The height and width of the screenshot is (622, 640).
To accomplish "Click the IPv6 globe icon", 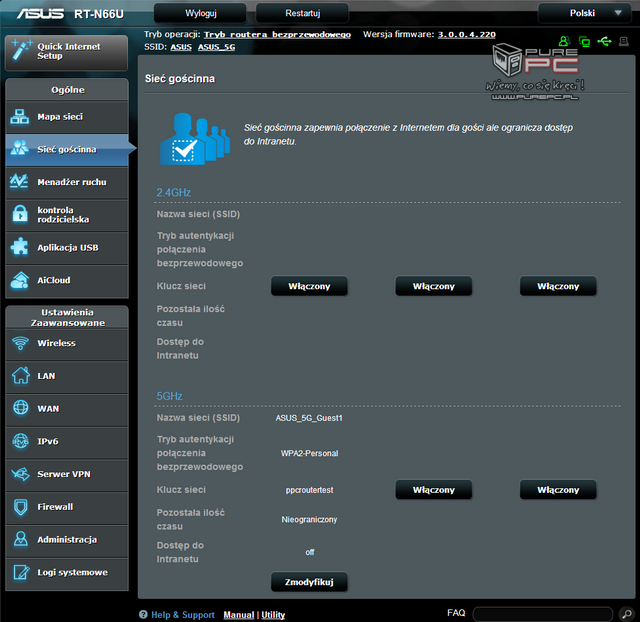I will coord(20,441).
